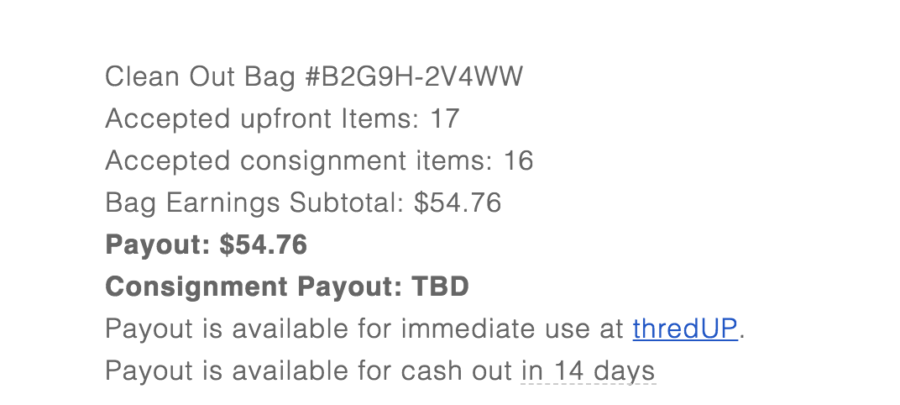Click the bold "Consignment Payout:" label
The image size is (900, 405).
pyautogui.click(x=254, y=287)
